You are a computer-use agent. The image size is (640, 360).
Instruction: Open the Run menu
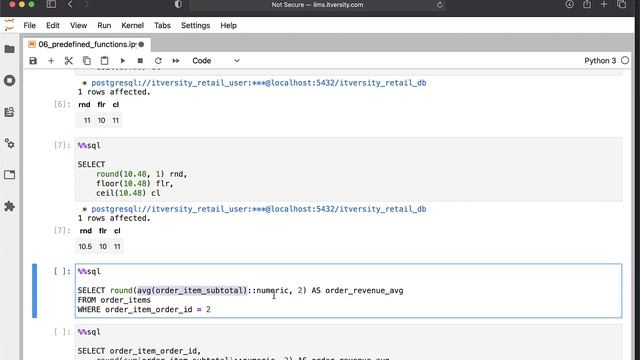click(104, 25)
